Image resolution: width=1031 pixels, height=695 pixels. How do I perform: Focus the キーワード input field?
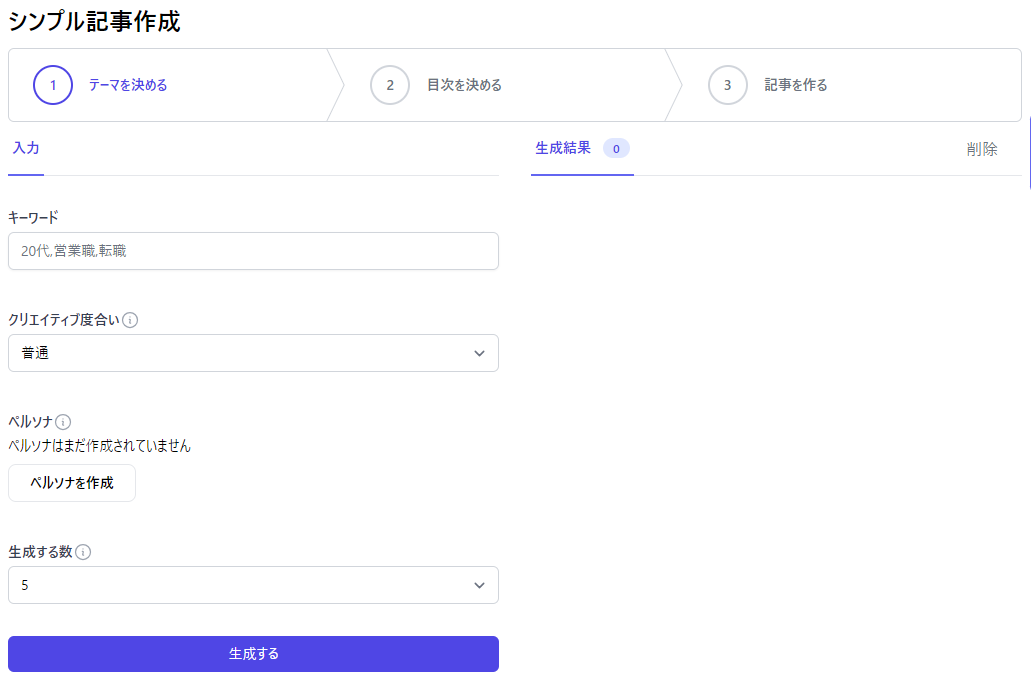[x=253, y=251]
